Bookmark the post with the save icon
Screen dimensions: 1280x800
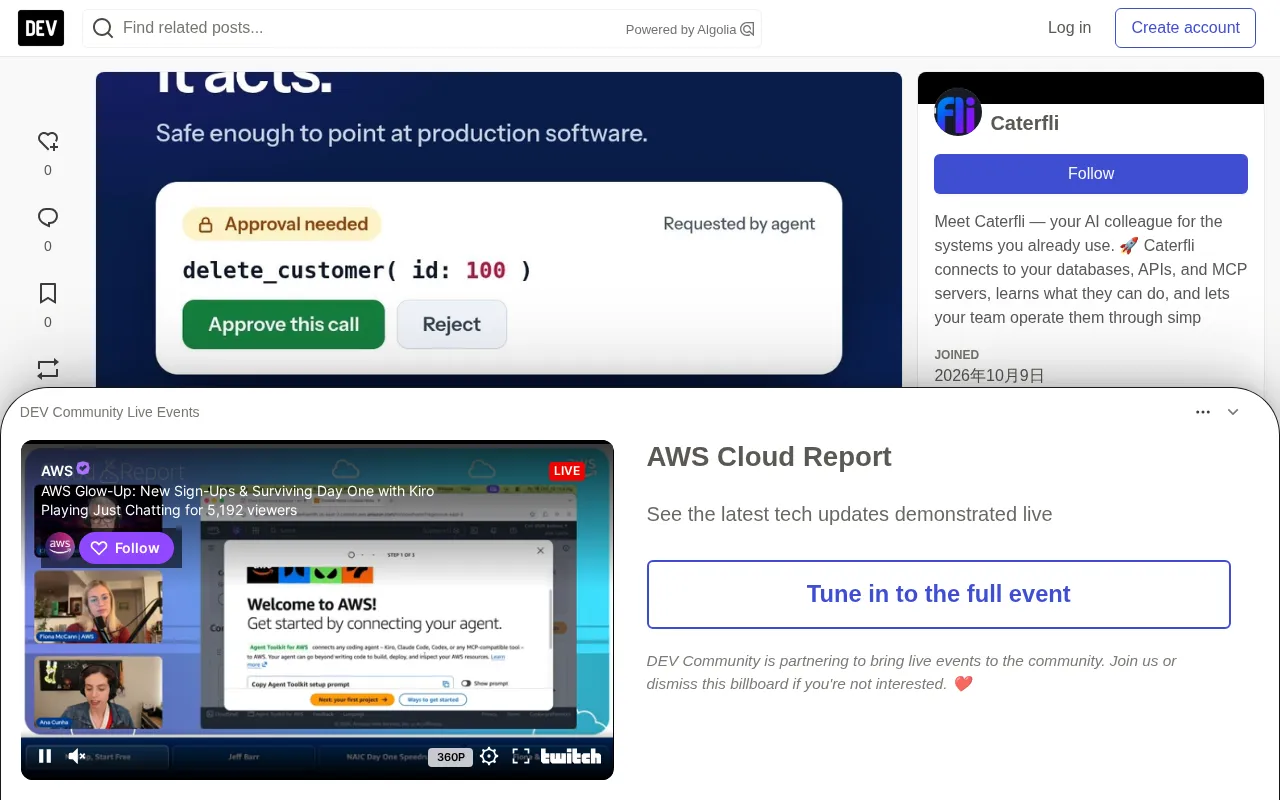point(48,293)
